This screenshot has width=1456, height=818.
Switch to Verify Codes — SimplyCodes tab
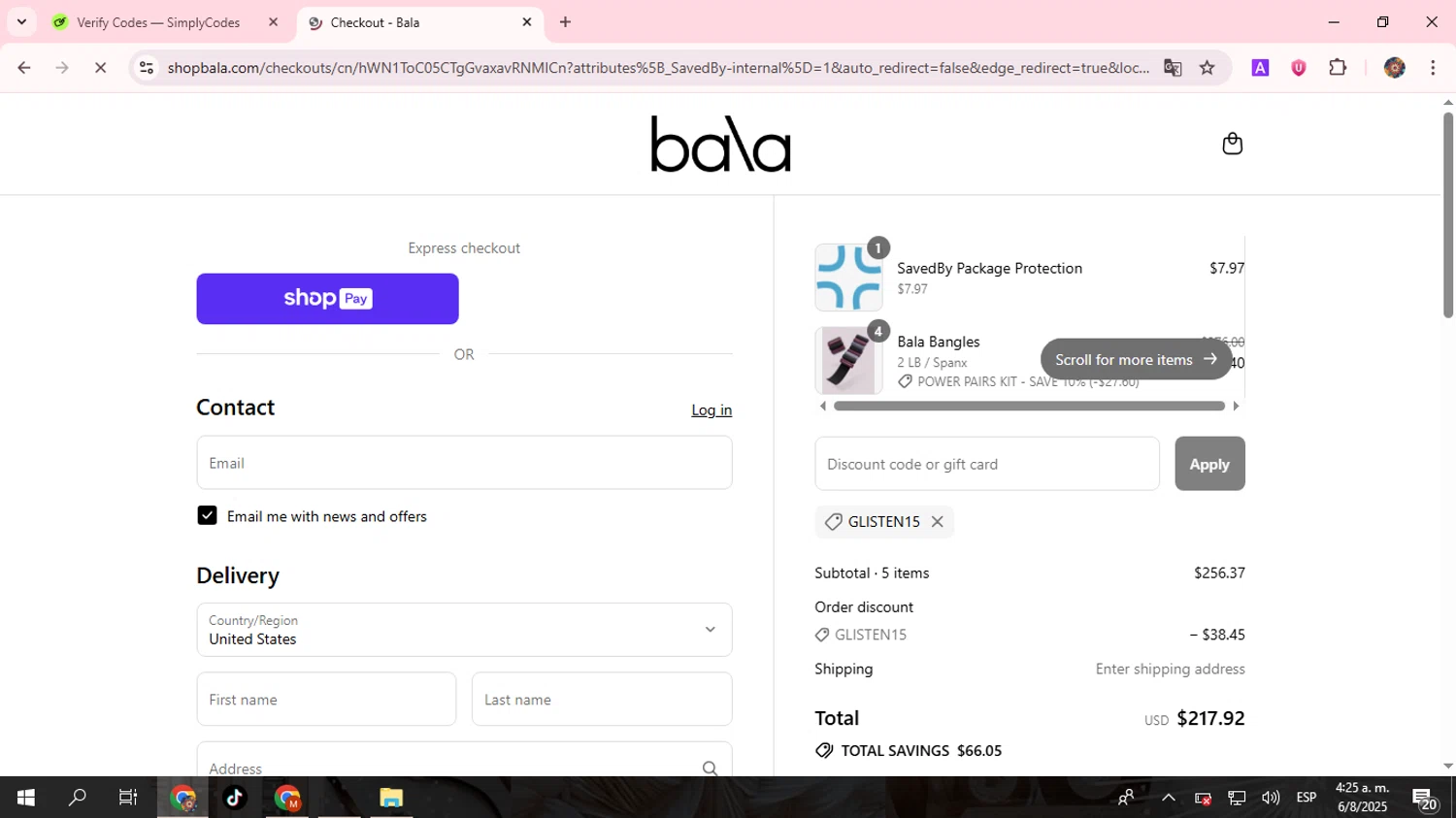158,22
